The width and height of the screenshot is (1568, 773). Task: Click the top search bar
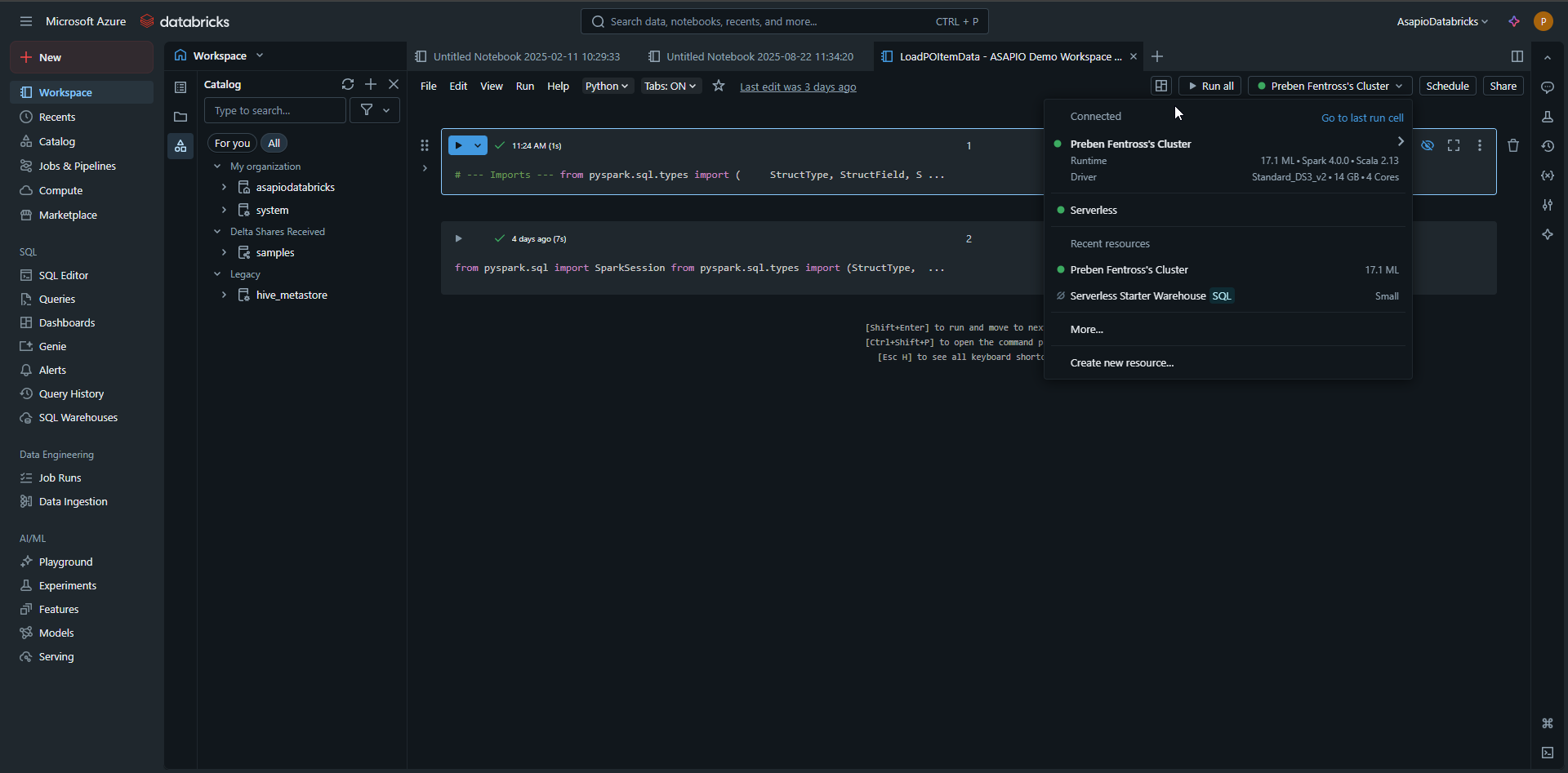[x=784, y=21]
